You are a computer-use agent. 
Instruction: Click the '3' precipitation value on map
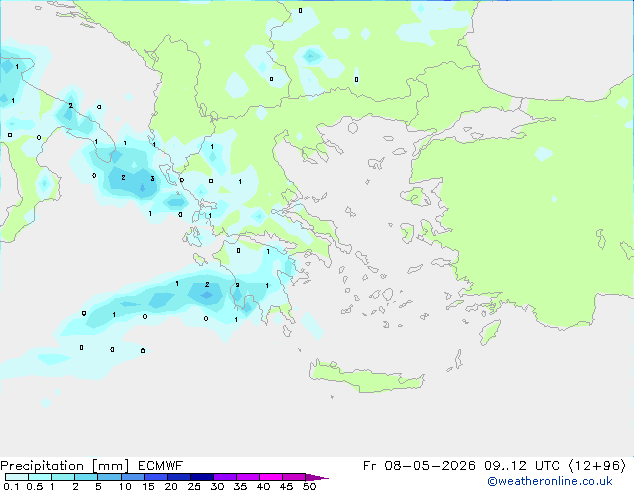(x=152, y=178)
